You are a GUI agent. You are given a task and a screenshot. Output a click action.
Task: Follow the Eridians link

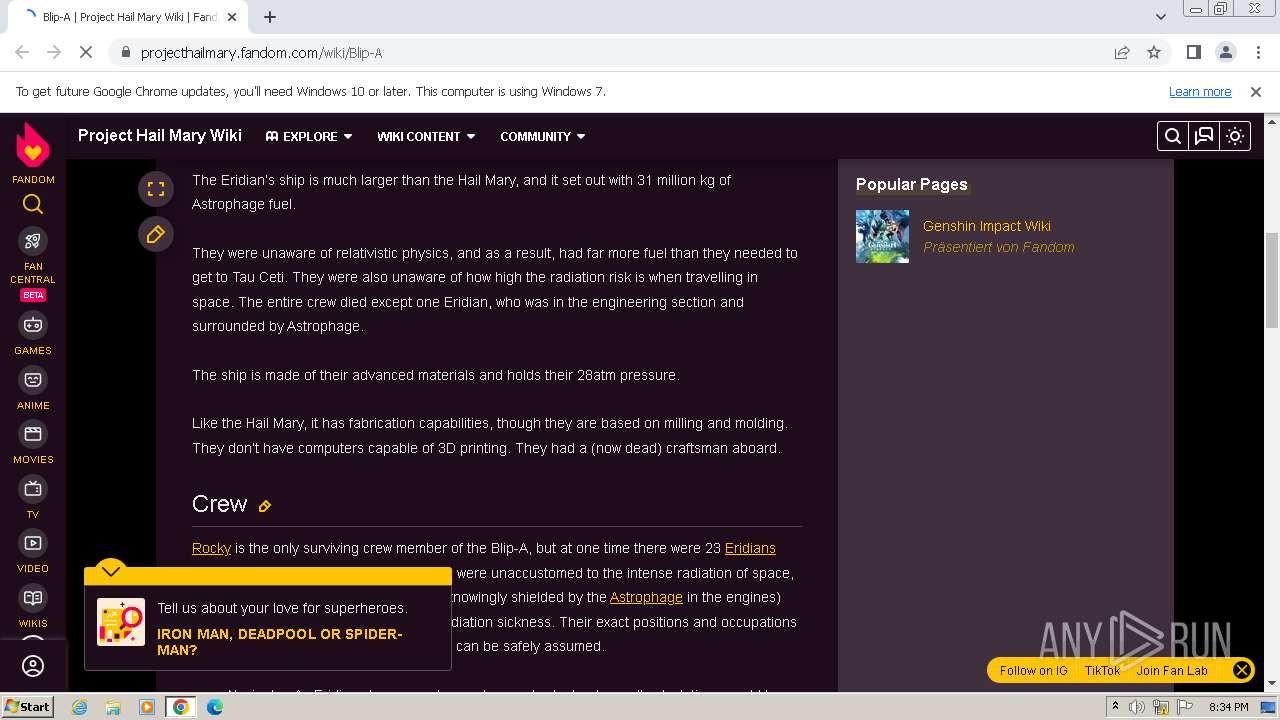tap(750, 548)
